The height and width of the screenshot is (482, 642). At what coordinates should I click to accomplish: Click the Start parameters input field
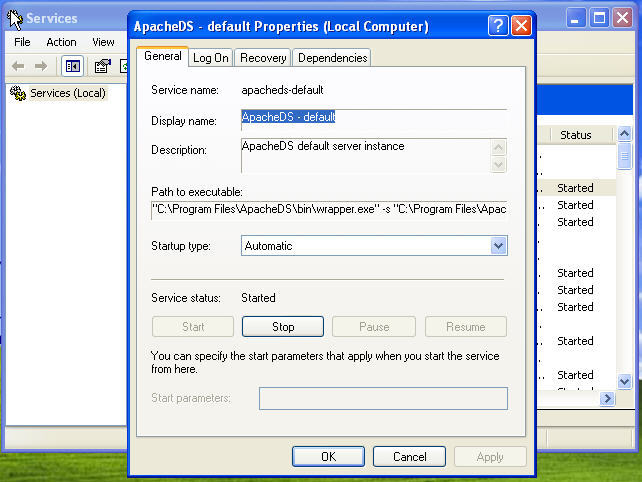[383, 398]
